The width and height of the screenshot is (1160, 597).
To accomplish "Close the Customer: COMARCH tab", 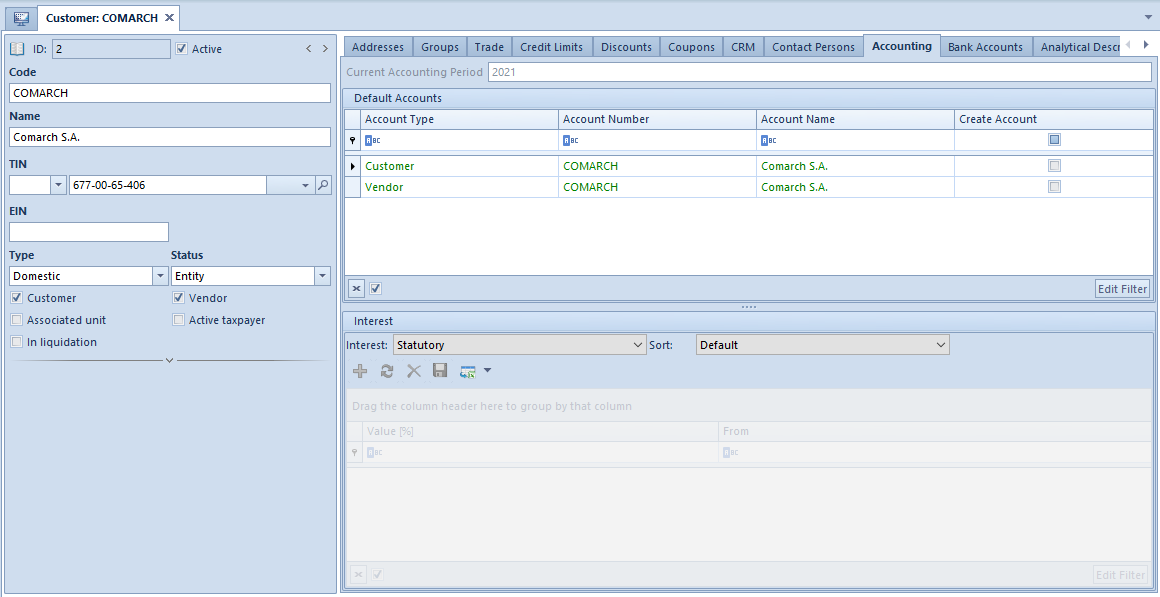I will (169, 18).
